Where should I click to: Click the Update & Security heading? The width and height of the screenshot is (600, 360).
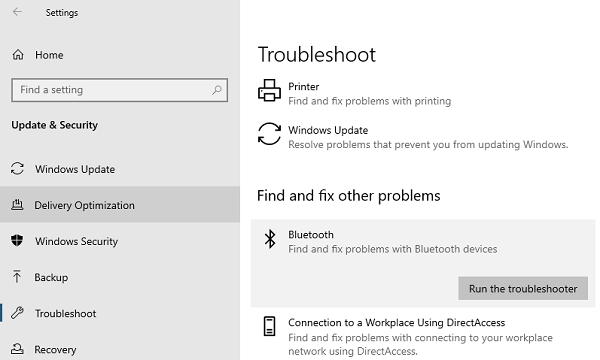click(54, 125)
